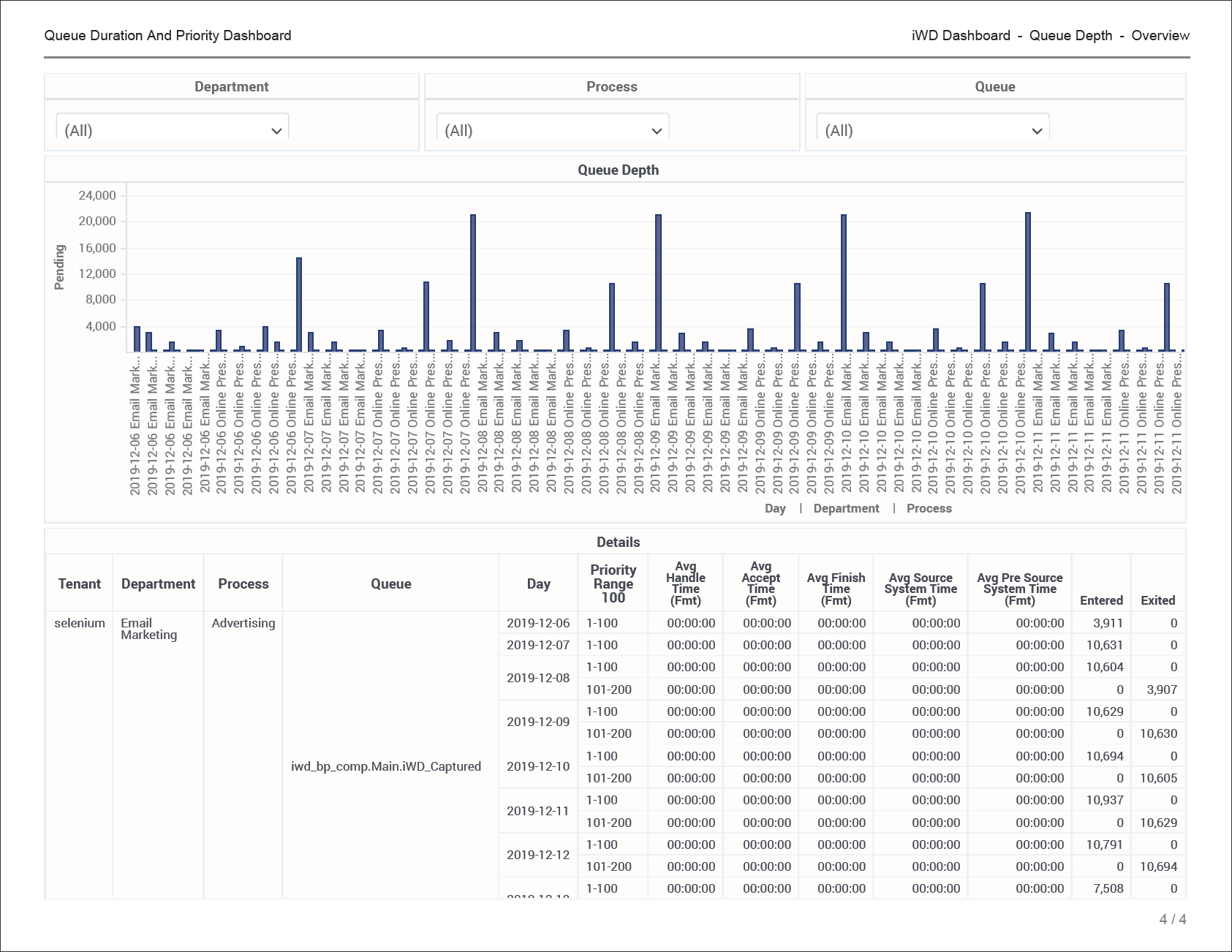The width and height of the screenshot is (1232, 952).
Task: Open the Queue filter dropdown
Action: 933,130
